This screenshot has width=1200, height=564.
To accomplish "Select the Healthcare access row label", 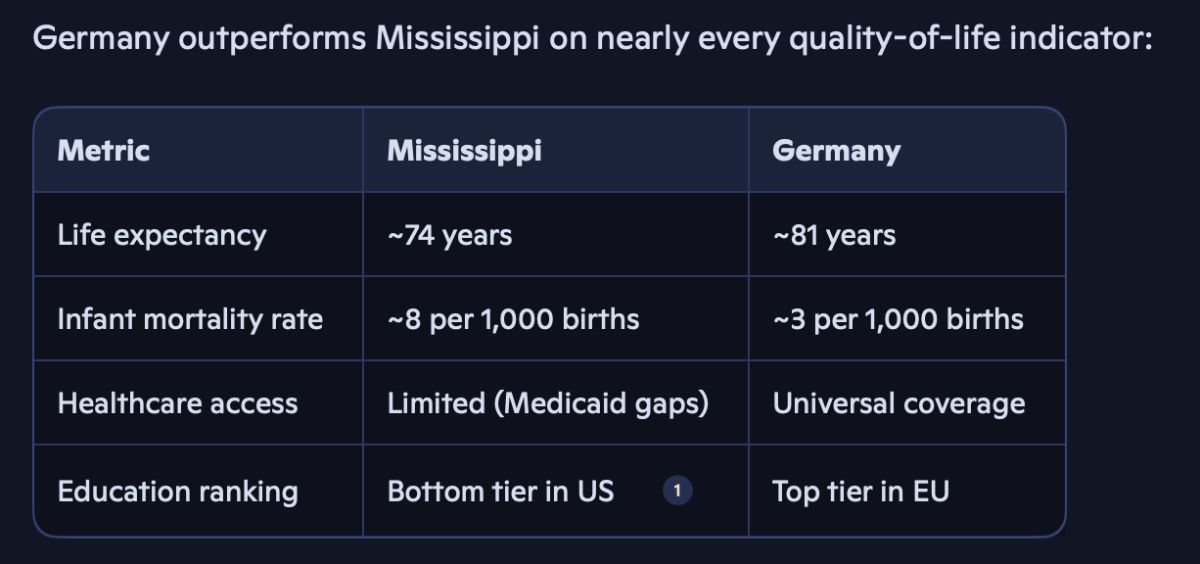I will [x=178, y=403].
